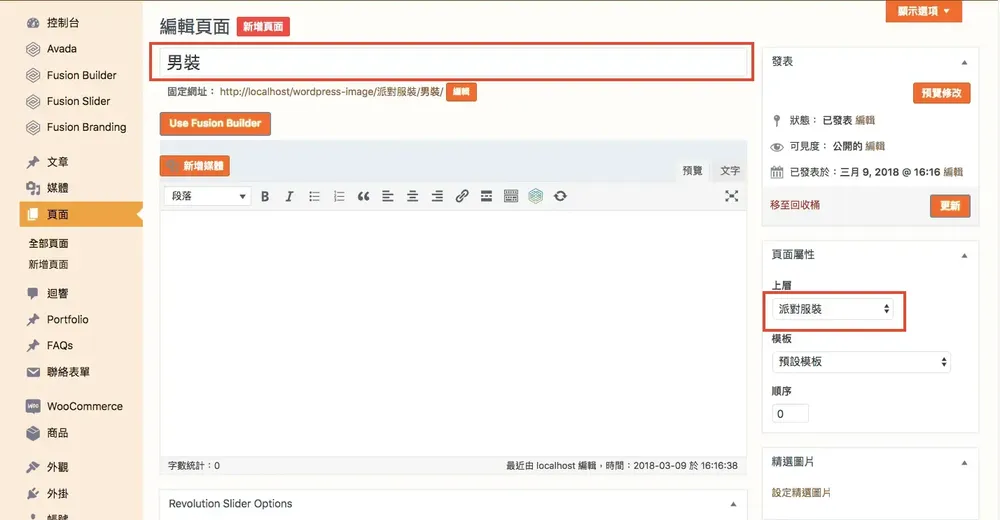Switch to the 預覽 visual editor tab
Screen dimensions: 1000x520
point(692,171)
